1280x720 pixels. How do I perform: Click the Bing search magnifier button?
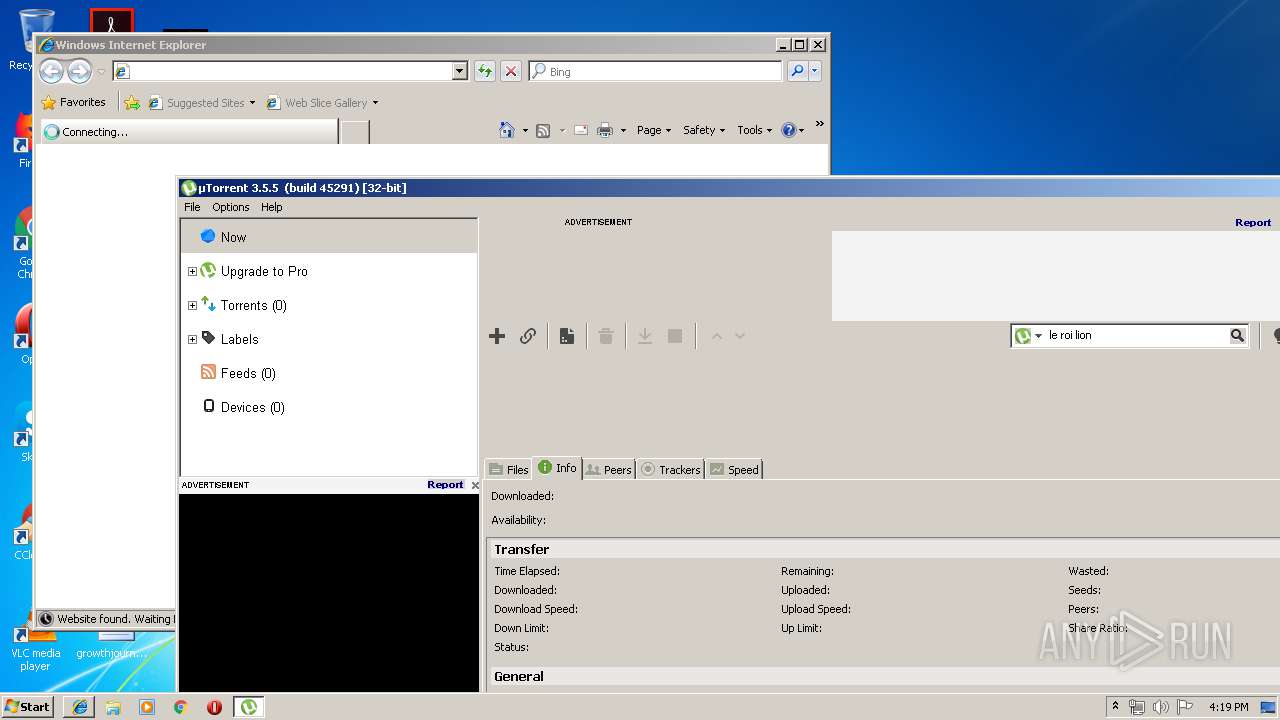tap(797, 71)
